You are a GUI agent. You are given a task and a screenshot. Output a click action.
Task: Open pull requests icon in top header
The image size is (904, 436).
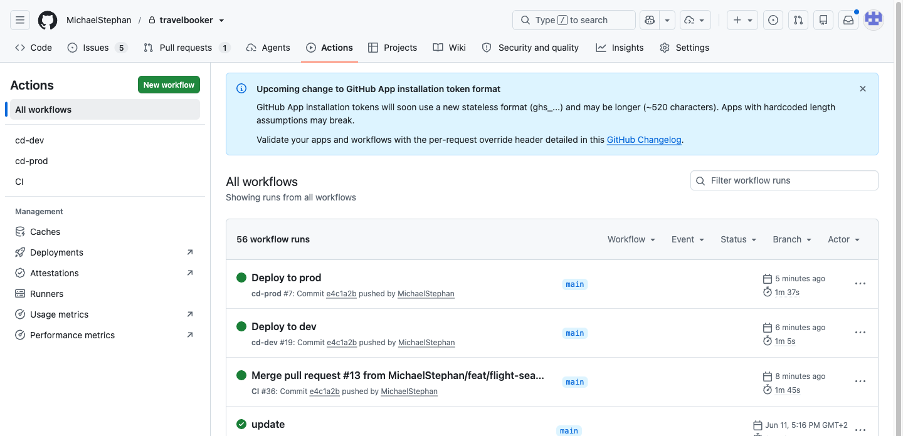click(798, 20)
